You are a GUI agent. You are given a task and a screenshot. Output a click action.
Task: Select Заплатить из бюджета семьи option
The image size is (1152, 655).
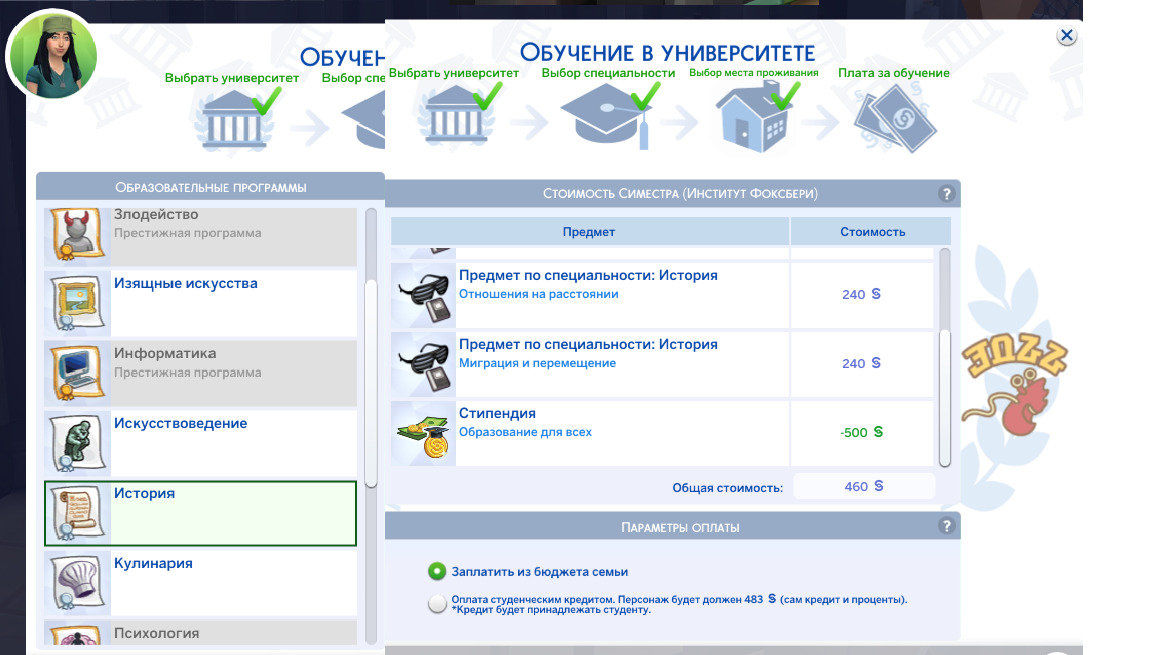[x=437, y=571]
